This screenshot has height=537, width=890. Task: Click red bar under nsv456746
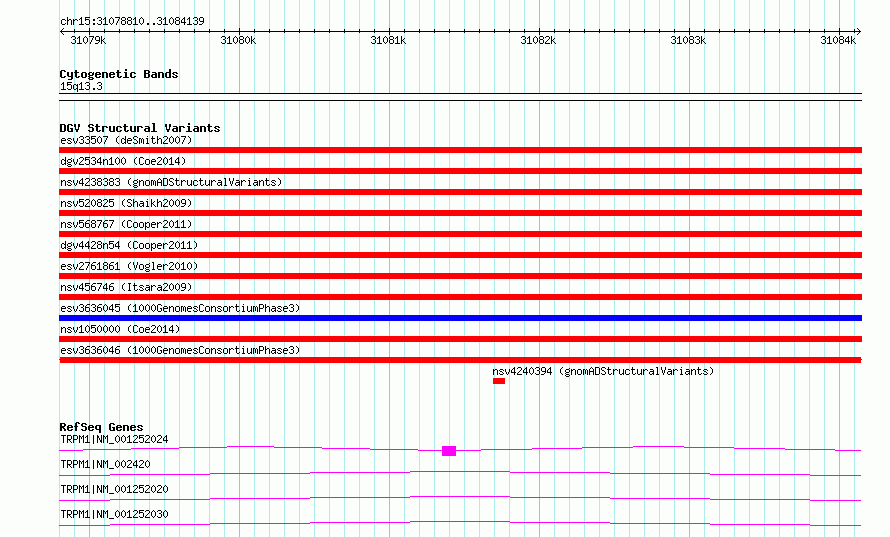click(460, 297)
